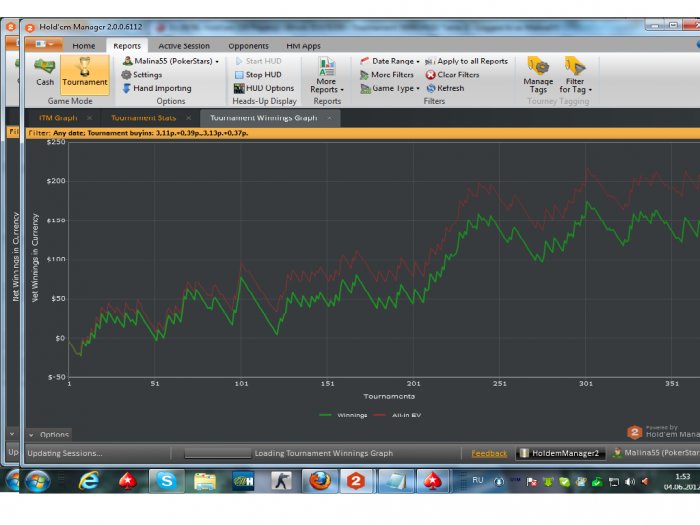Open the Tournament Stats report tab
Screen dimensions: 700x525
click(143, 118)
